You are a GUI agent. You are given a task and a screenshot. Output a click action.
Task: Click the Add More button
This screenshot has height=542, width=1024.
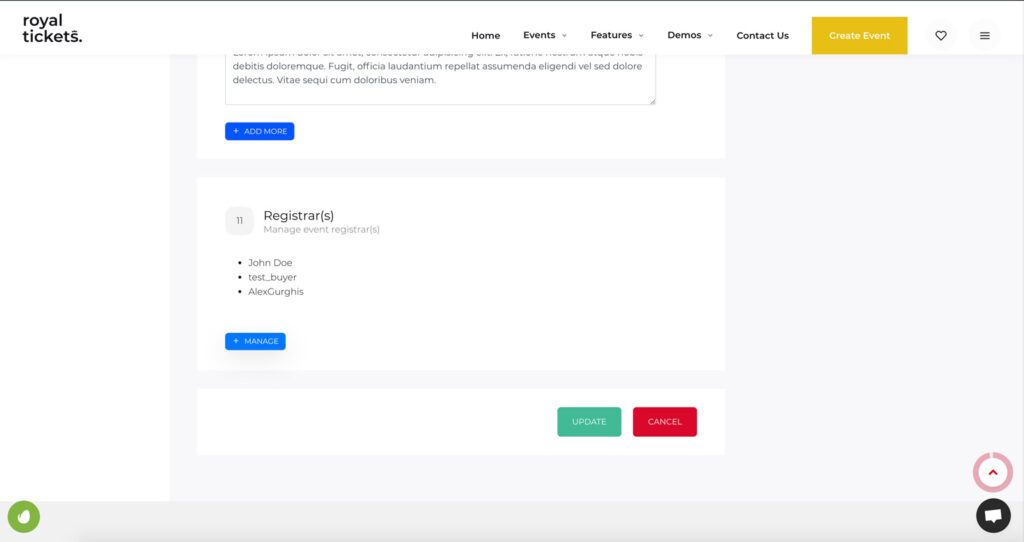click(259, 131)
